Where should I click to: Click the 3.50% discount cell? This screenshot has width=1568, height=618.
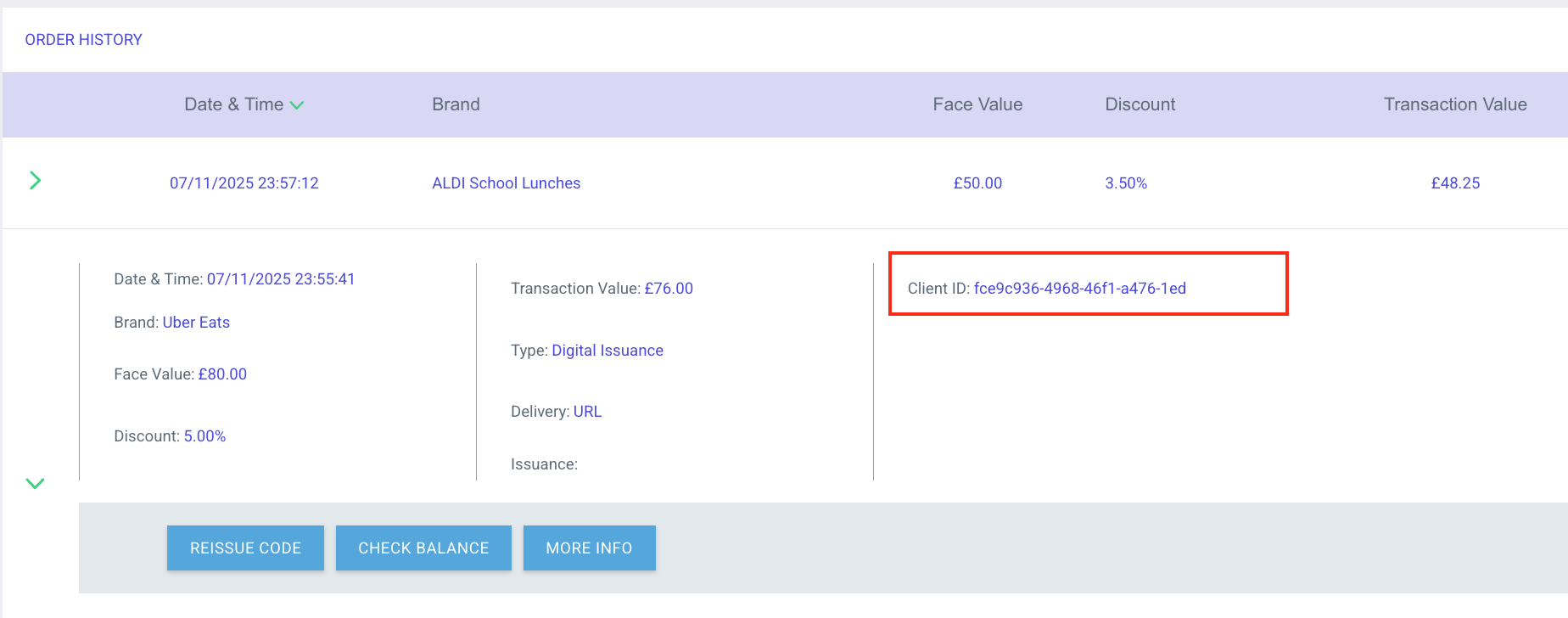point(1125,183)
